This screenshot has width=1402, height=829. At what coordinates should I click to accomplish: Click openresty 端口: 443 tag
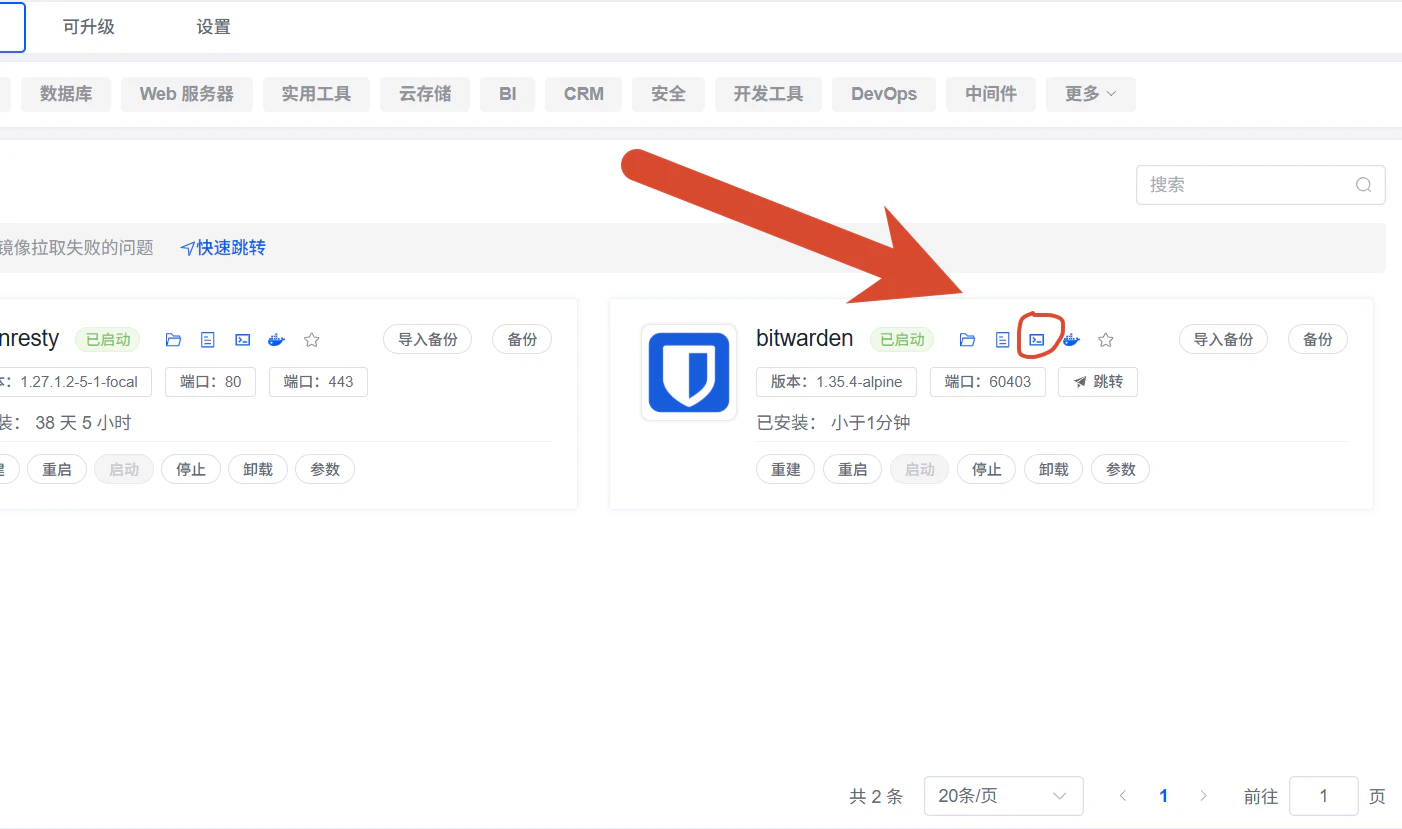(318, 382)
